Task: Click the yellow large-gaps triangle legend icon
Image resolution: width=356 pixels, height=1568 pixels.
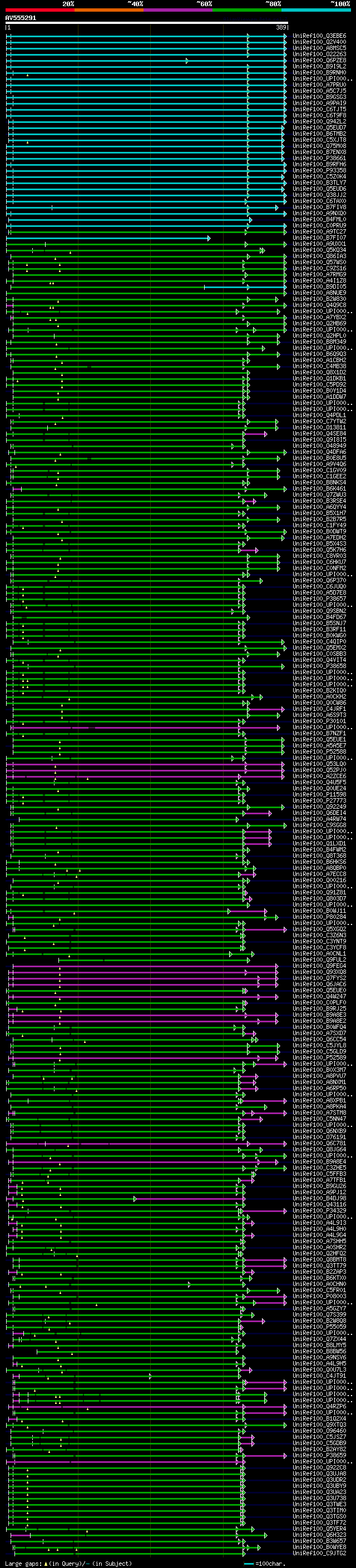Action: [46, 1563]
